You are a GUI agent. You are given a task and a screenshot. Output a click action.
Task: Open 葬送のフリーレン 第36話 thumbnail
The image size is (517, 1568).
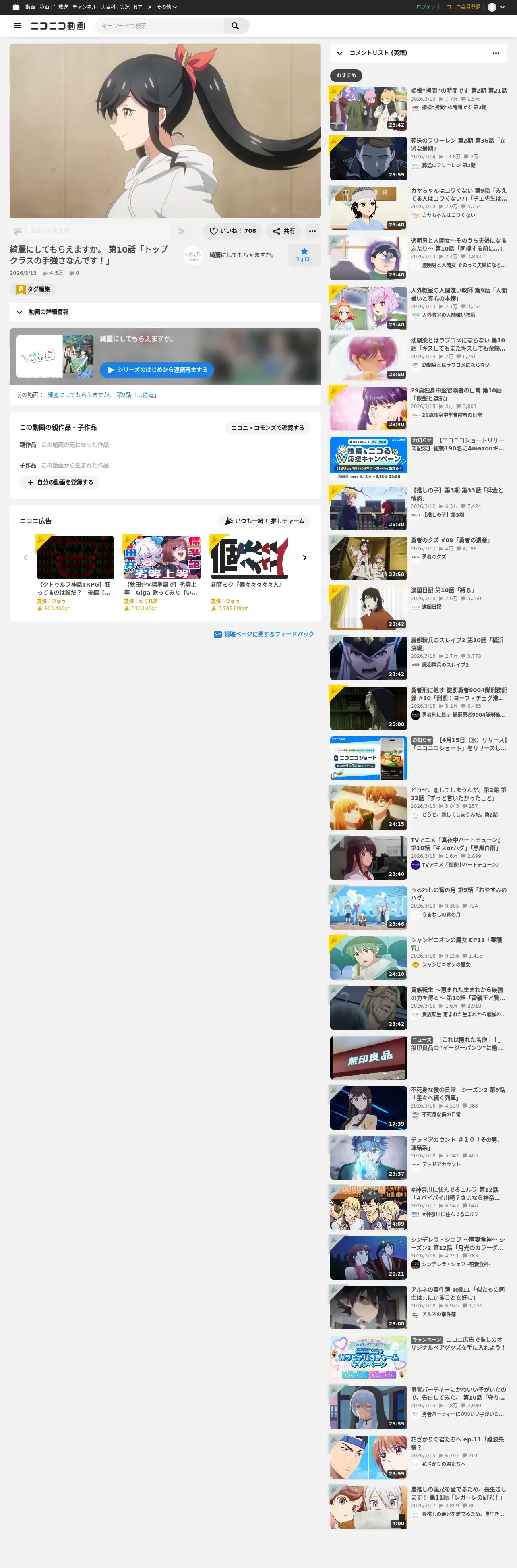pyautogui.click(x=368, y=158)
